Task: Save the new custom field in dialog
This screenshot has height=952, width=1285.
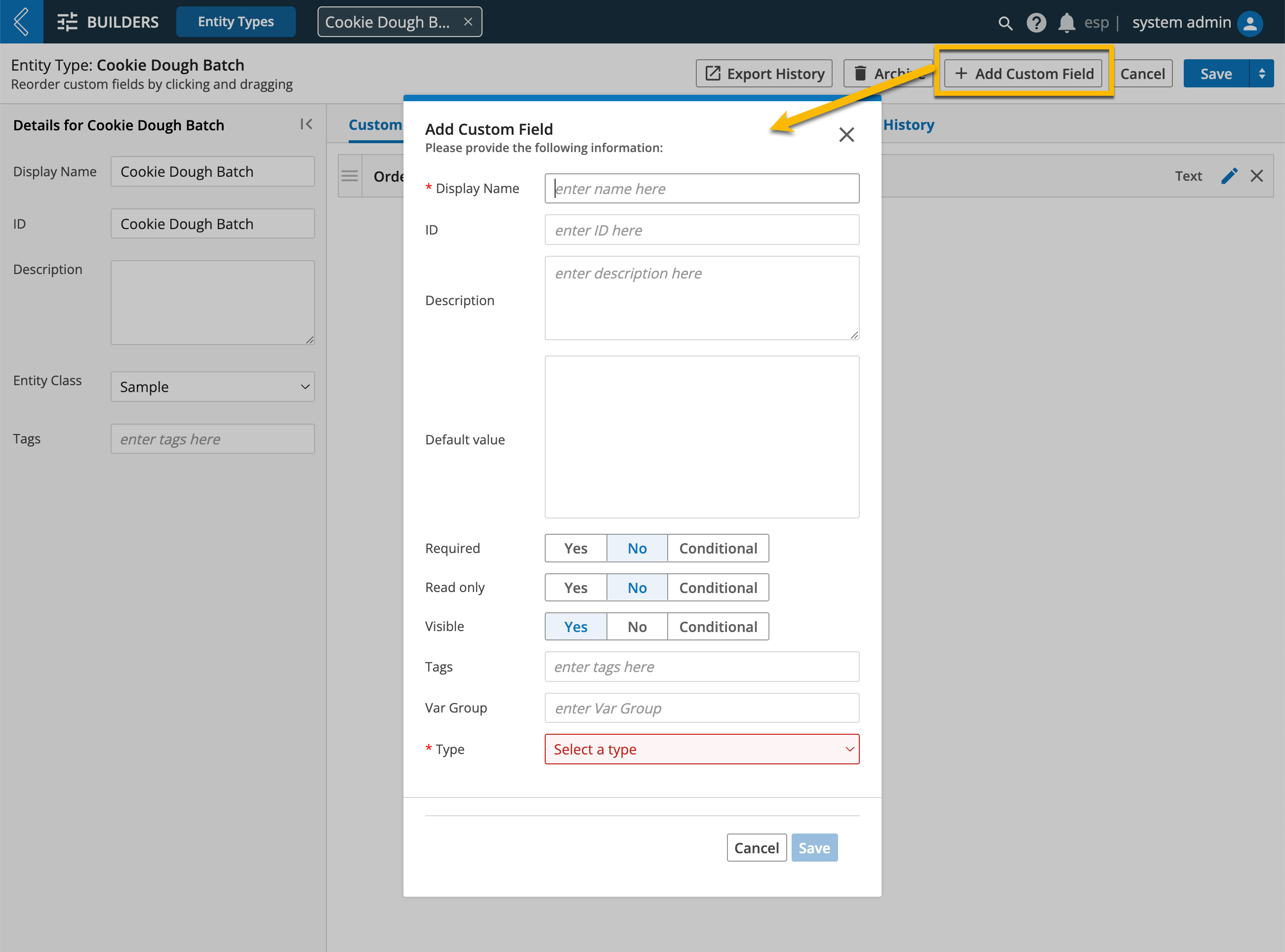Action: 814,848
